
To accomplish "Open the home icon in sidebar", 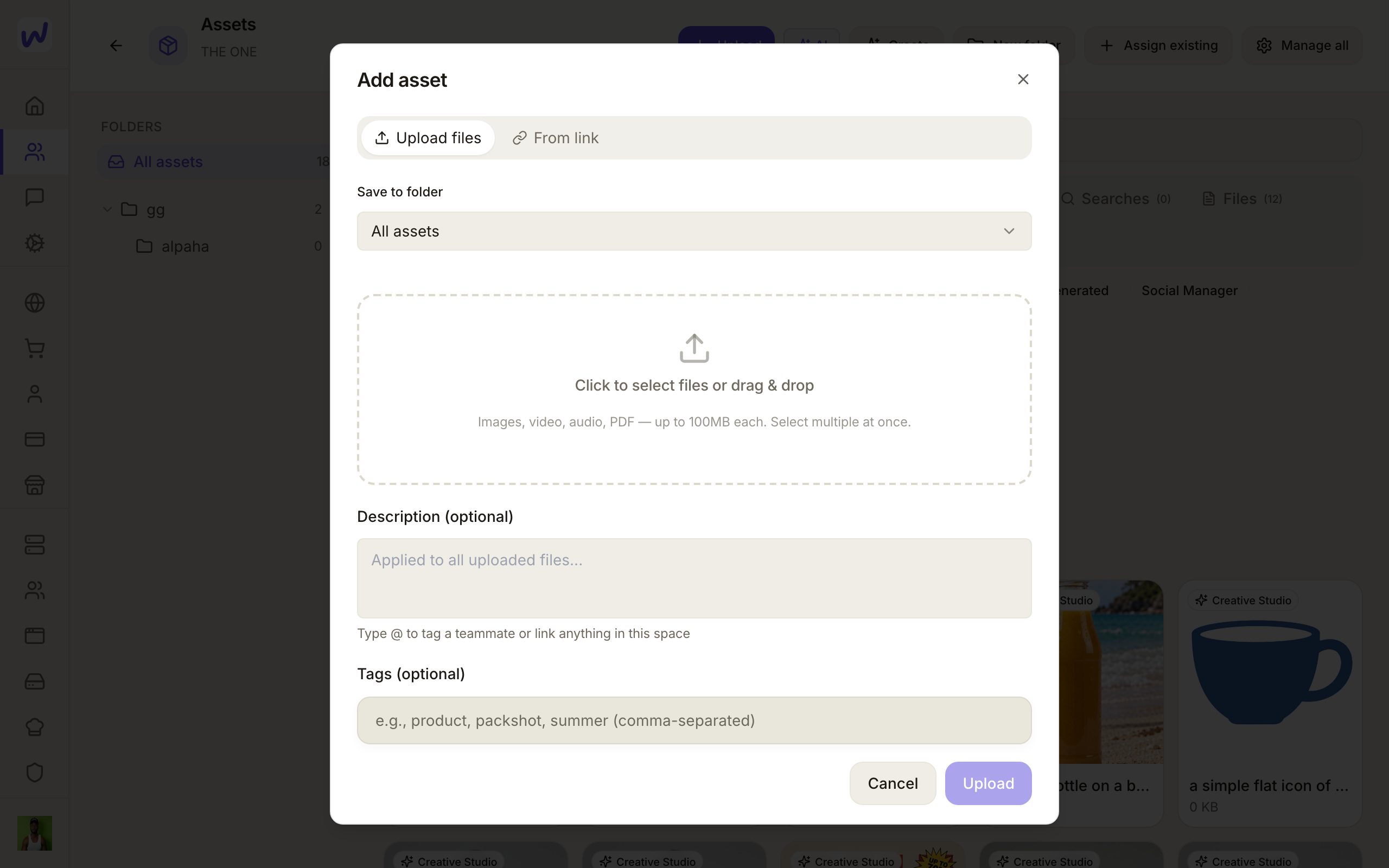I will pyautogui.click(x=34, y=106).
